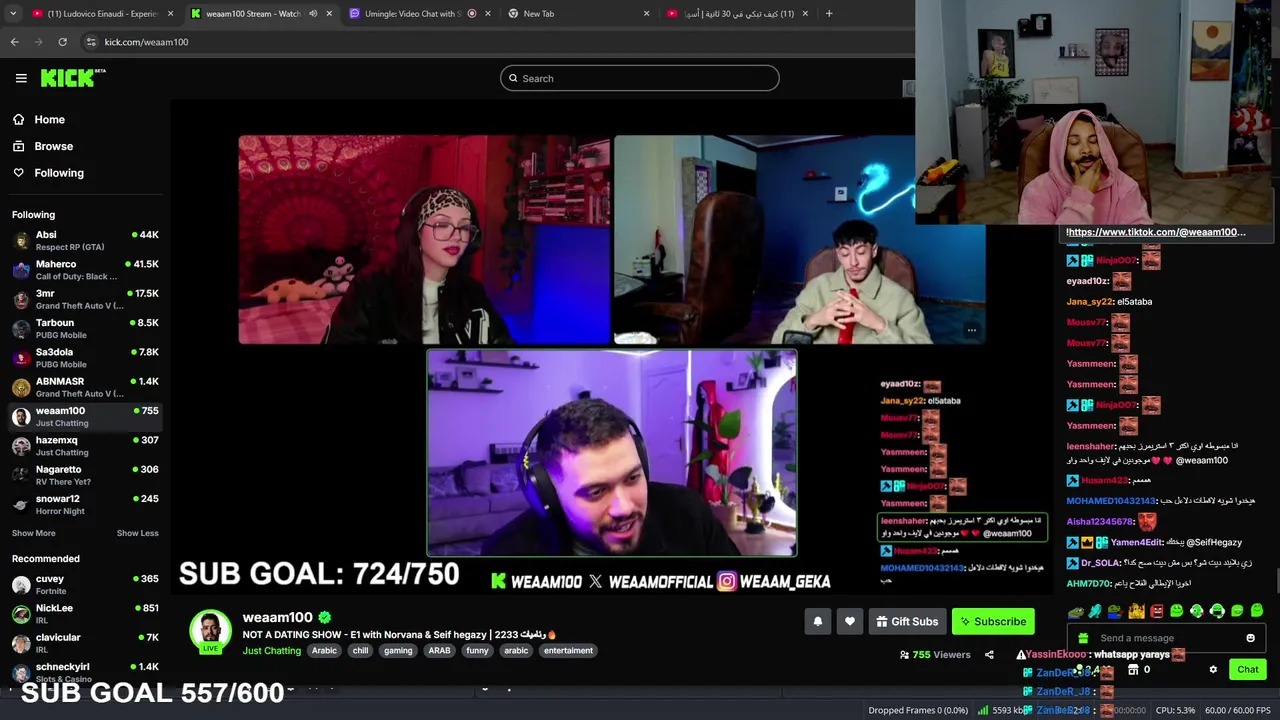1280x720 pixels.
Task: Open the hamburger menu next to Kick logo
Action: (21, 78)
